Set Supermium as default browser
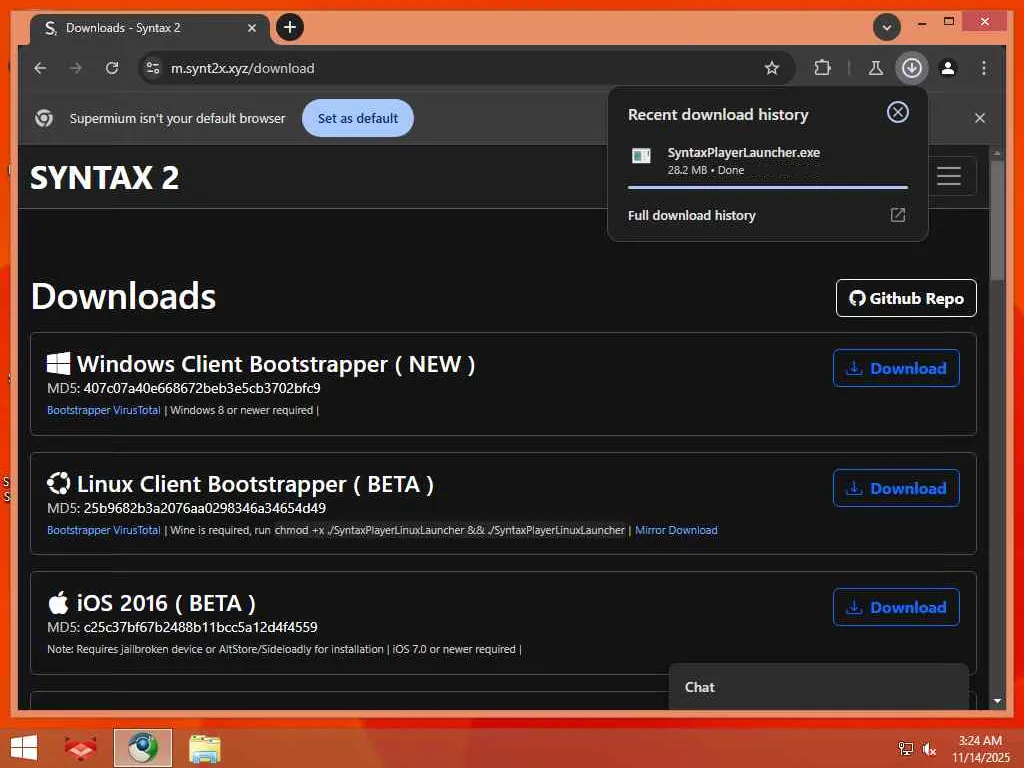 [357, 118]
